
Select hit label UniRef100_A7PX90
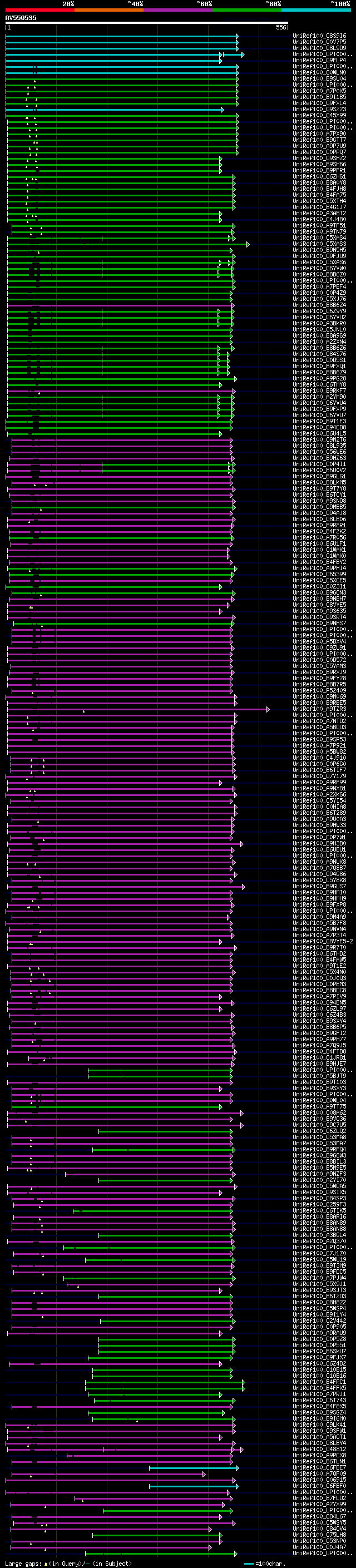point(319,133)
